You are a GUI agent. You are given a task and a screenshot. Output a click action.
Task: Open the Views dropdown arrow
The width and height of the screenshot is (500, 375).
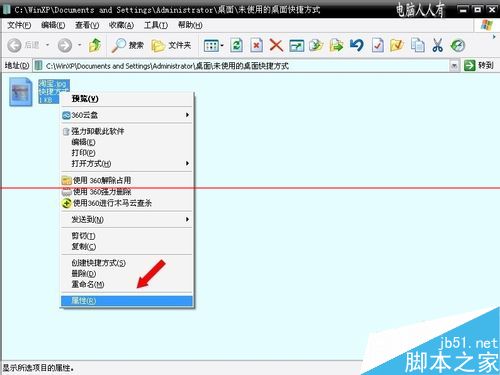(x=222, y=45)
